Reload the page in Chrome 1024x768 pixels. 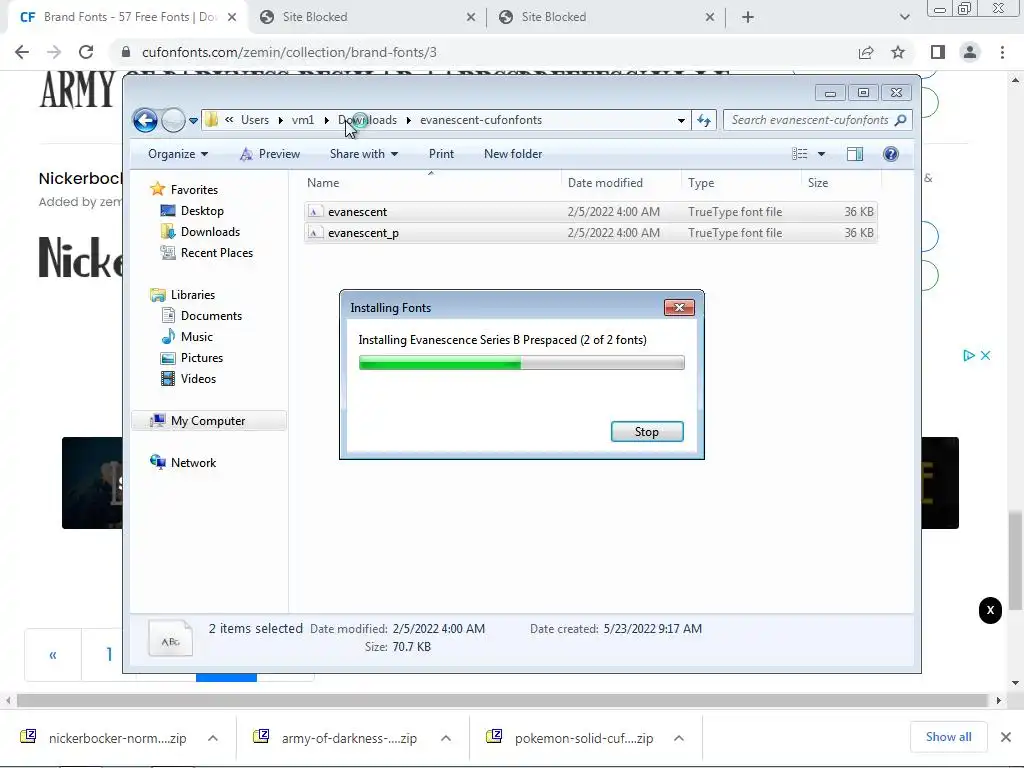pyautogui.click(x=86, y=52)
